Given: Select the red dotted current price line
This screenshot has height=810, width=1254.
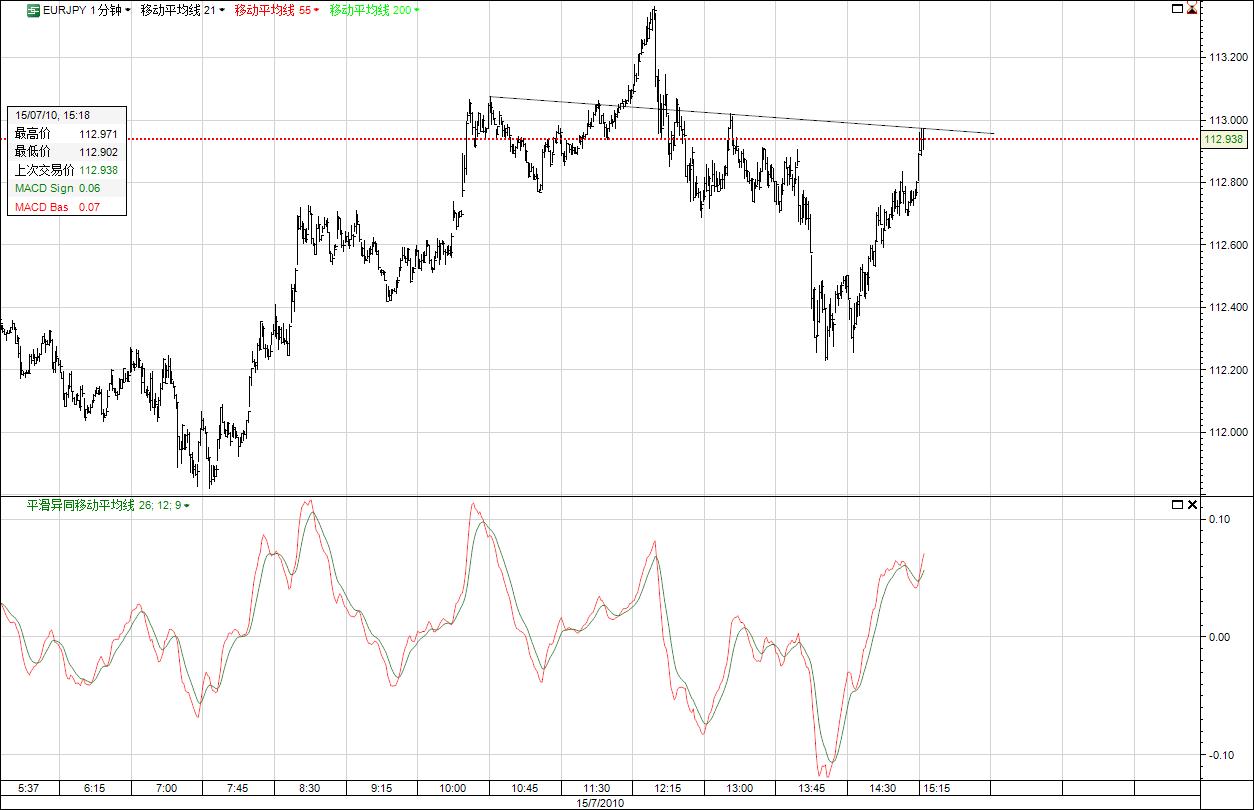Looking at the screenshot, I should click(x=600, y=139).
